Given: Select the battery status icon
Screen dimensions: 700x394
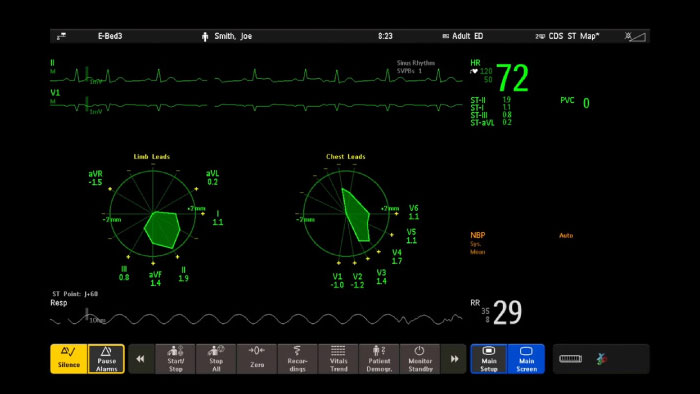Looking at the screenshot, I should 571,359.
